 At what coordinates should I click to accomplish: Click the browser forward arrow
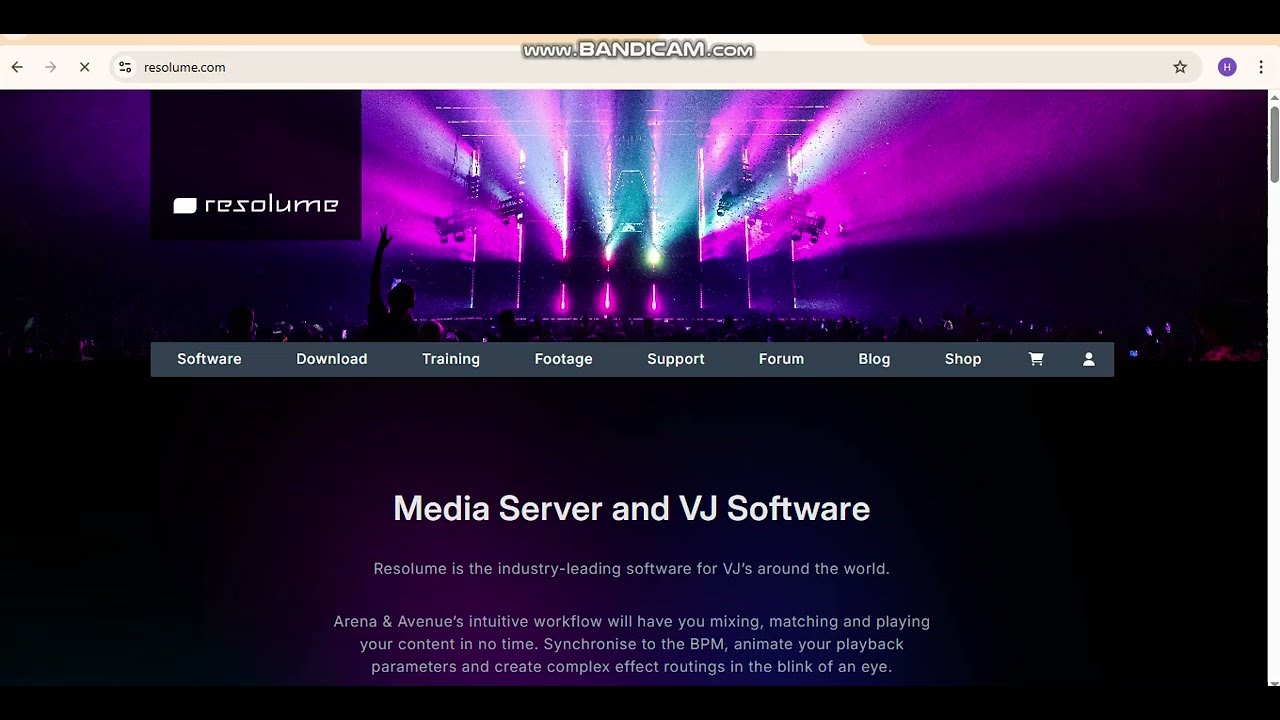tap(51, 67)
